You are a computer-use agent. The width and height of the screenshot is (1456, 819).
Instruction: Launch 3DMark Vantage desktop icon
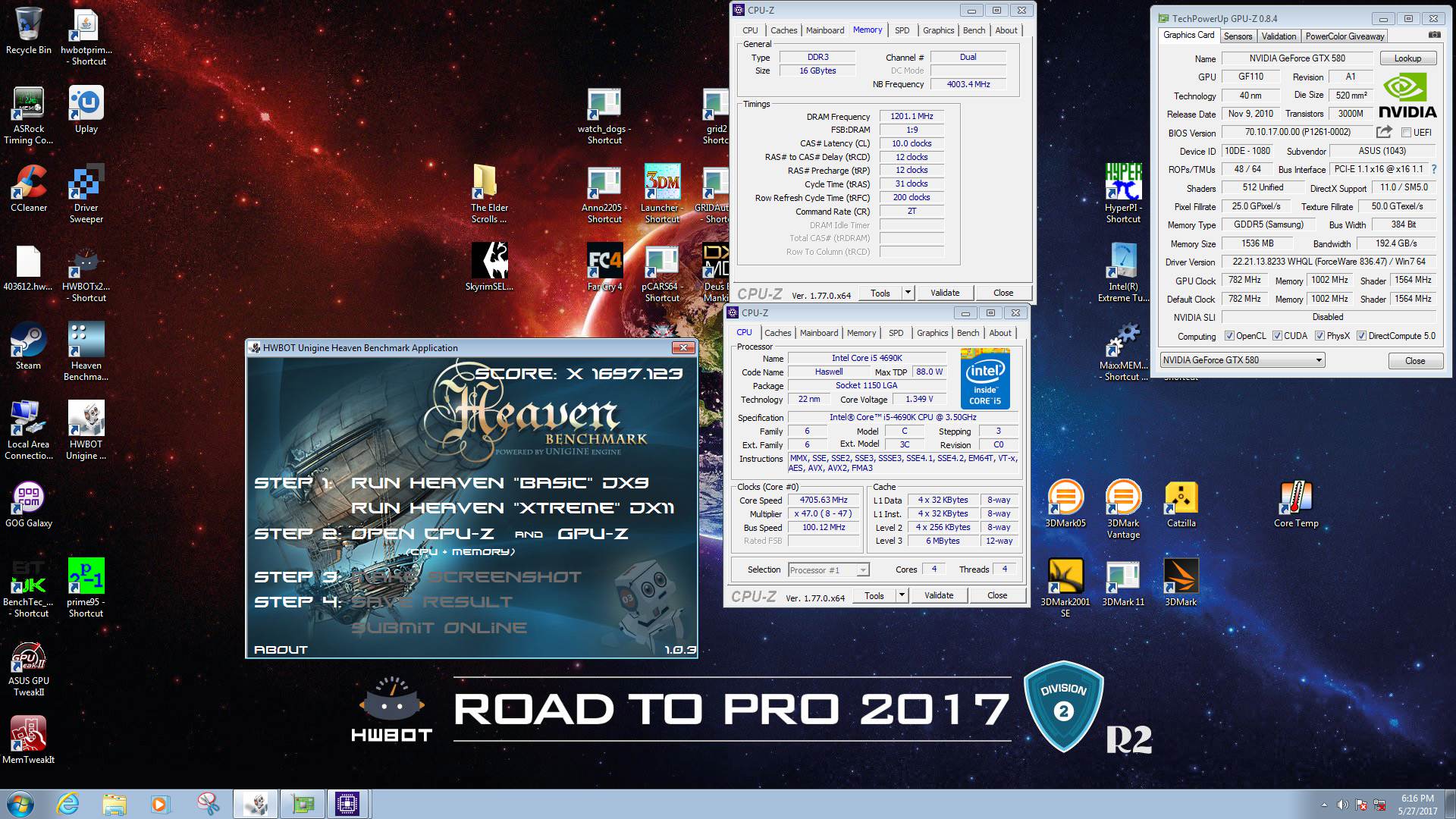1123,510
